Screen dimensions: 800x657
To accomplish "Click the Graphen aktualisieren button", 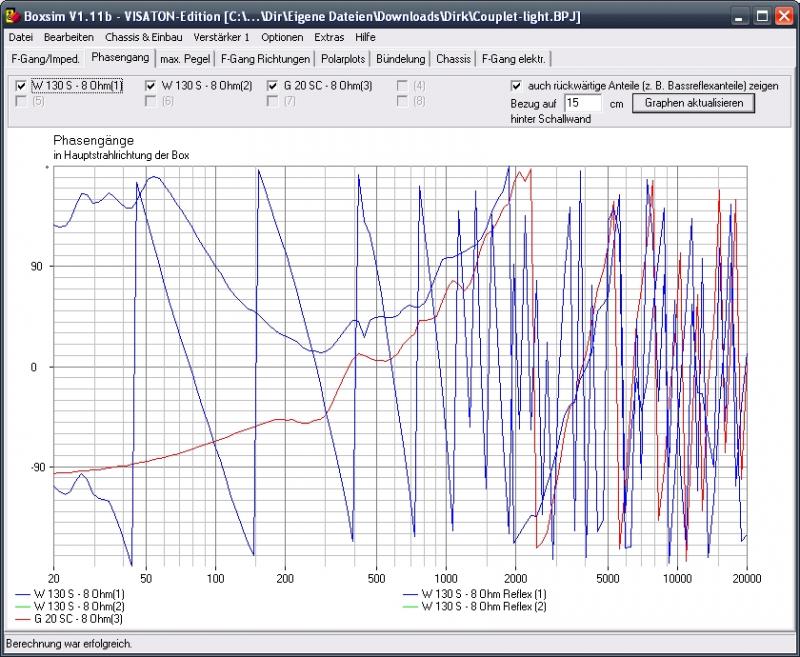I will [x=693, y=103].
